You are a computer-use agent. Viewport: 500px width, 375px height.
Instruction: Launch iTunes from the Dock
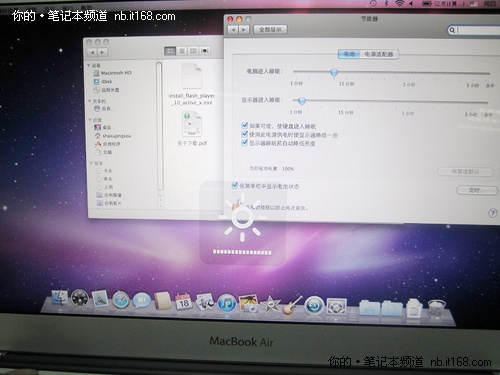click(227, 304)
